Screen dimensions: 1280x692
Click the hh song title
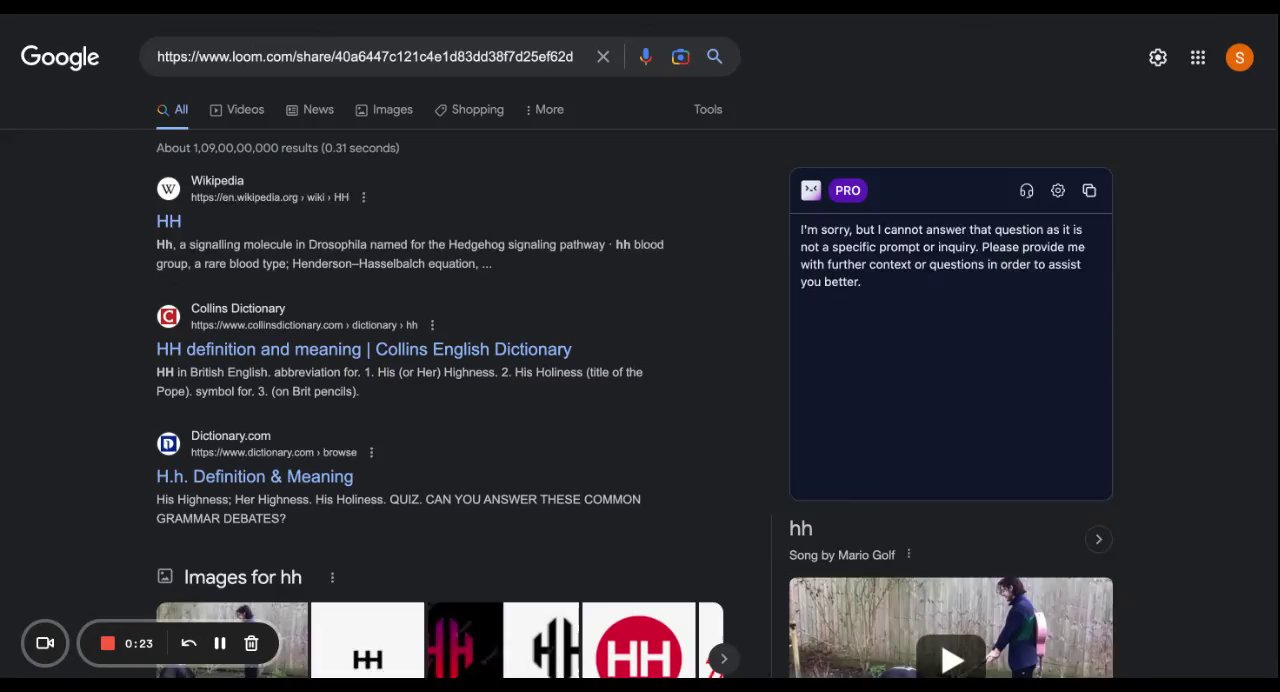click(x=801, y=529)
